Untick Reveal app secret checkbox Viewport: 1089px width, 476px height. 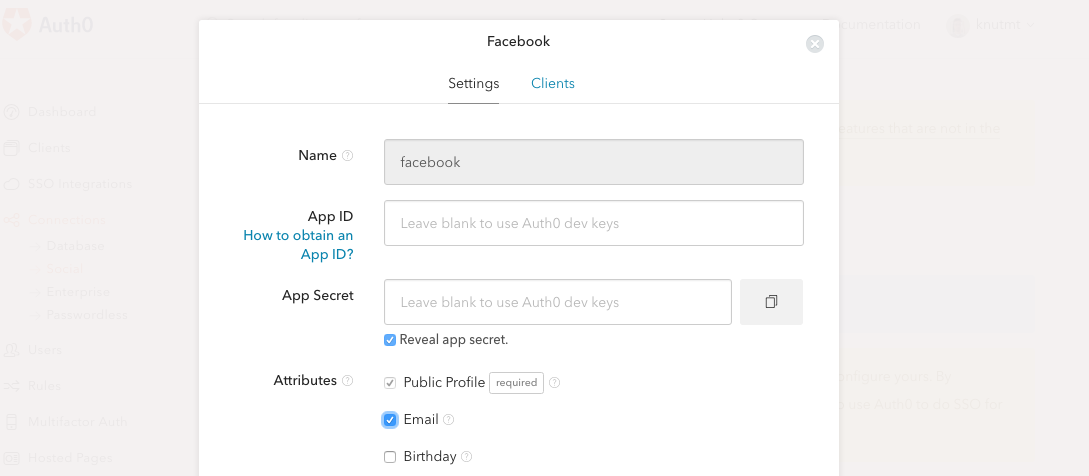(390, 340)
